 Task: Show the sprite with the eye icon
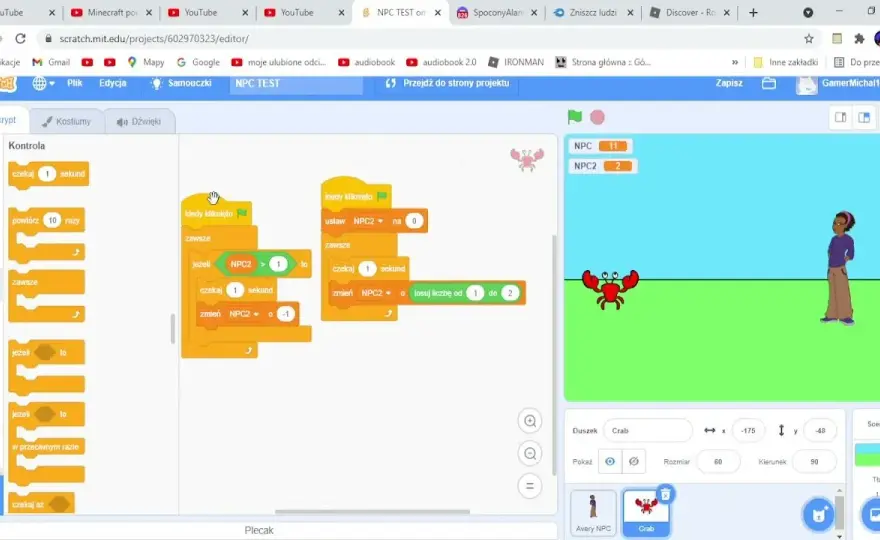(x=610, y=461)
